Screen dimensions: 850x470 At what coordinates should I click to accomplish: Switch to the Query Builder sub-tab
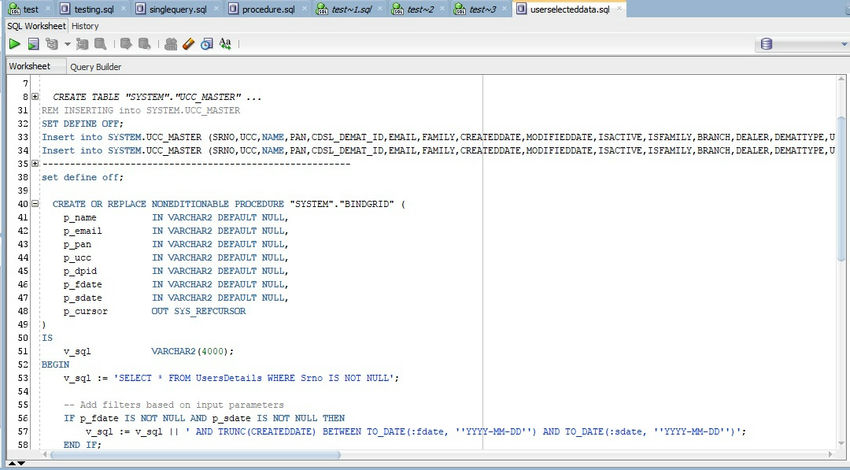pos(95,67)
